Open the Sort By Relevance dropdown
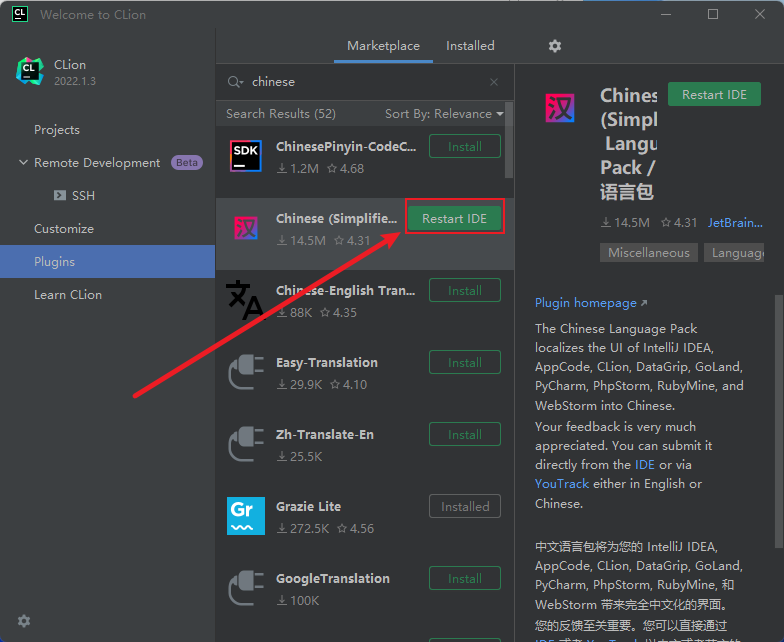Viewport: 784px width, 642px height. [x=444, y=114]
